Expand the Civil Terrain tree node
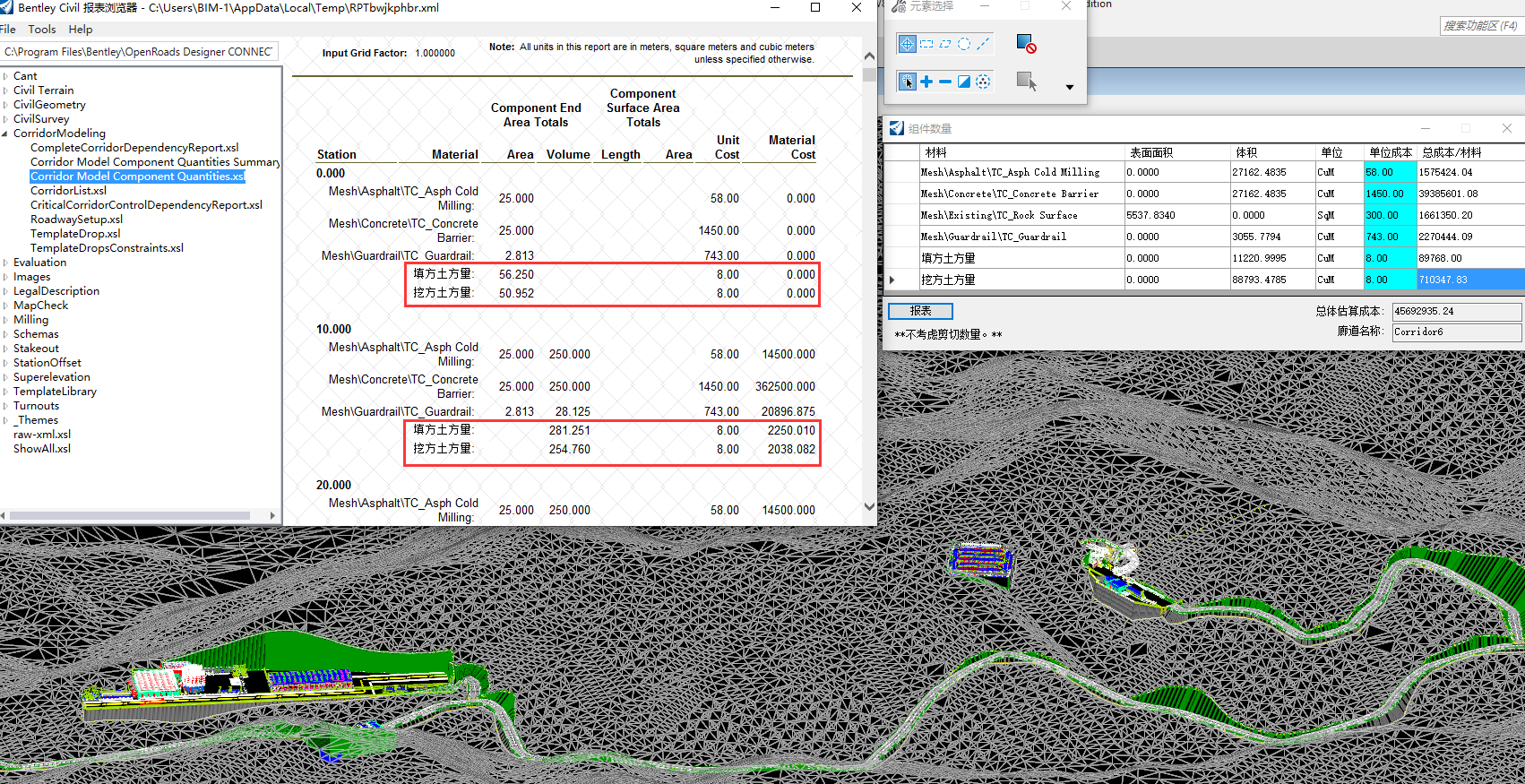 coord(5,90)
